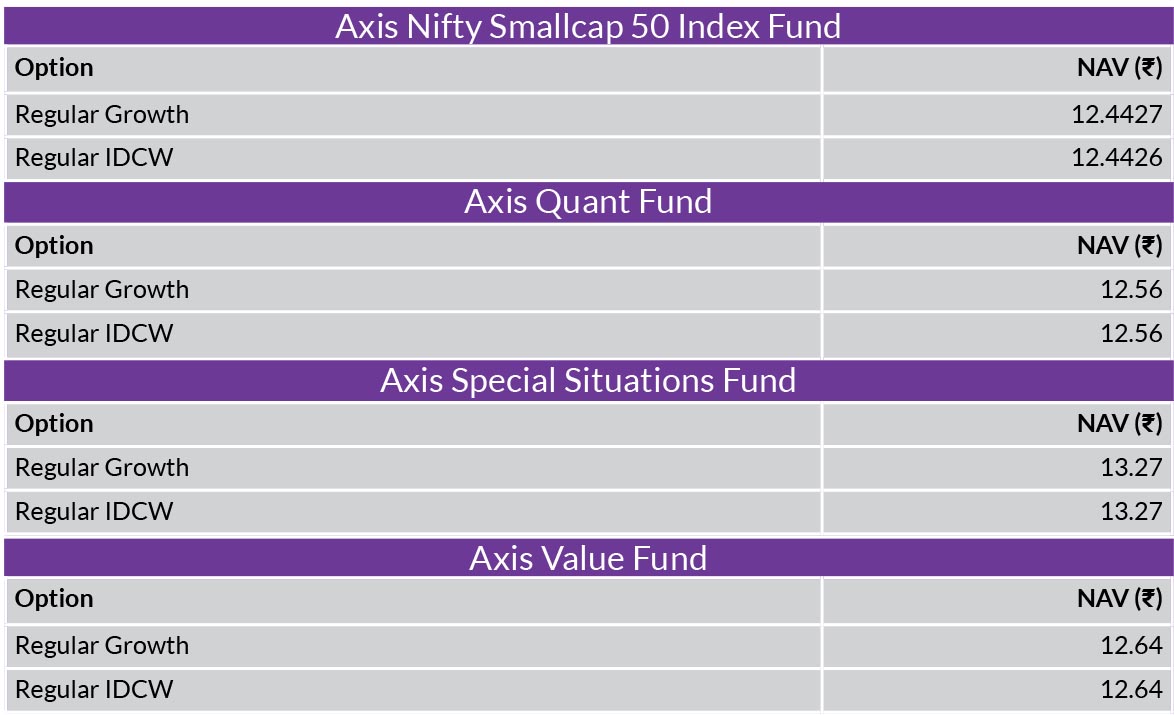Select NAV value 12.4427
This screenshot has width=1174, height=715.
tap(1116, 115)
